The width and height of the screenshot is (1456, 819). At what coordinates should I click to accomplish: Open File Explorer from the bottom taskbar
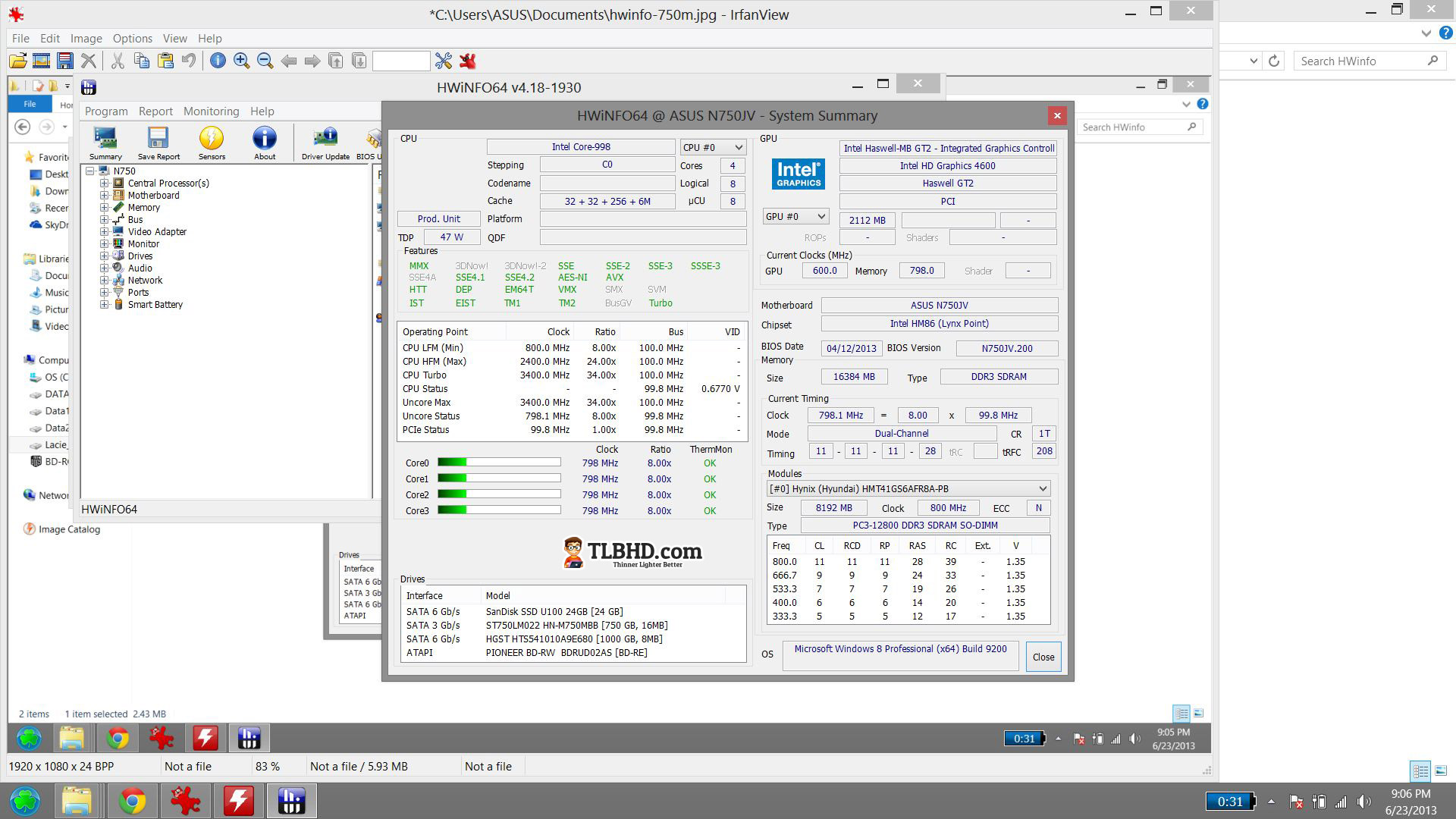click(x=77, y=801)
